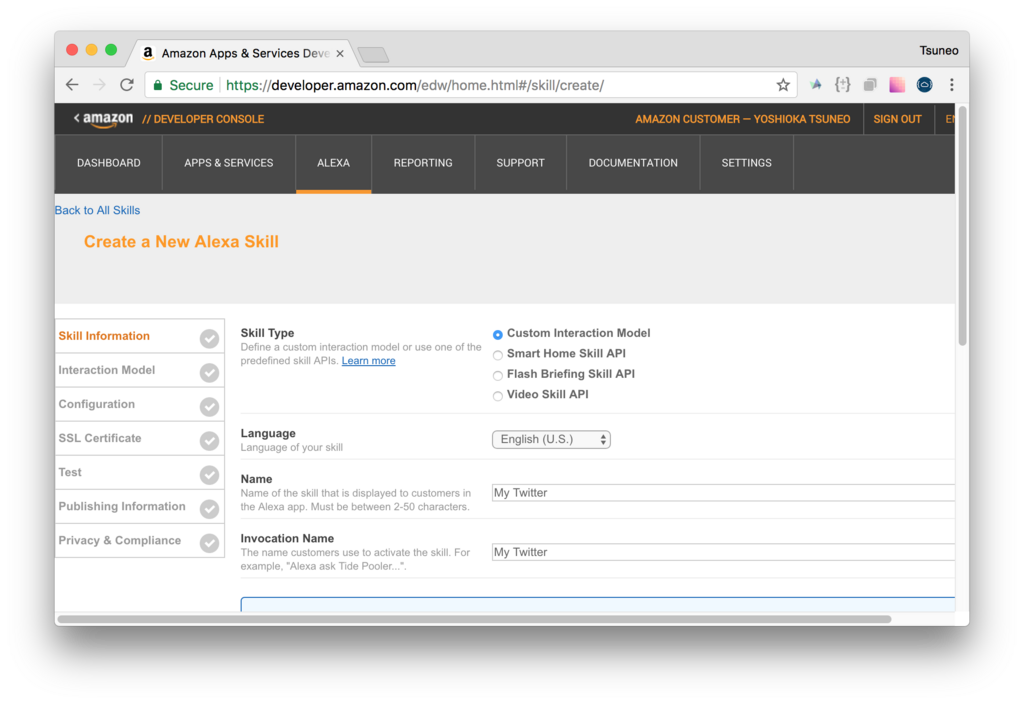Click the Invocation Name input field
The height and width of the screenshot is (704, 1024).
pos(723,552)
